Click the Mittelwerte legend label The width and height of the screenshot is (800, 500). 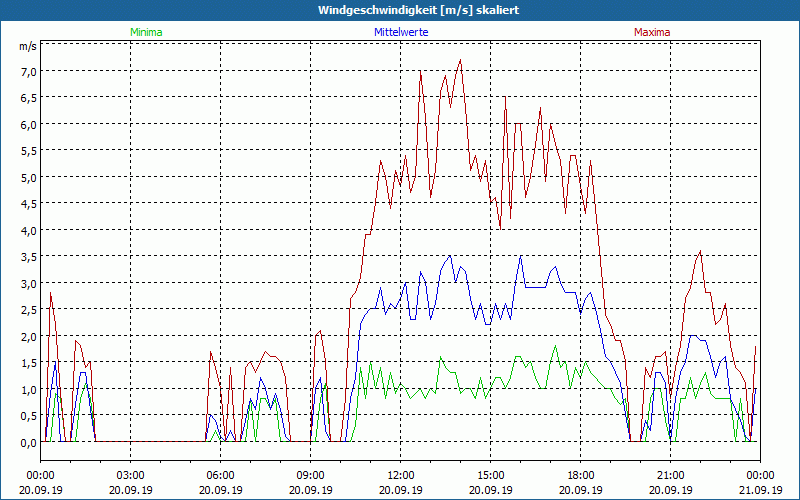[401, 32]
